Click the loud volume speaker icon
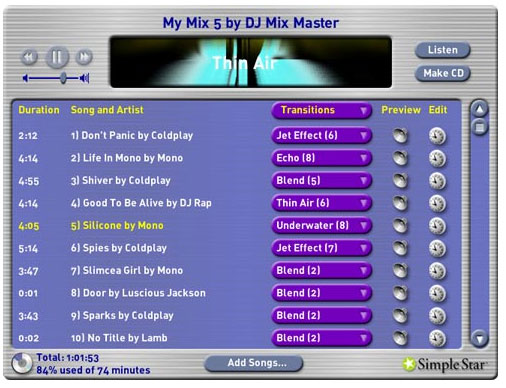This screenshot has height=388, width=506. pyautogui.click(x=85, y=78)
